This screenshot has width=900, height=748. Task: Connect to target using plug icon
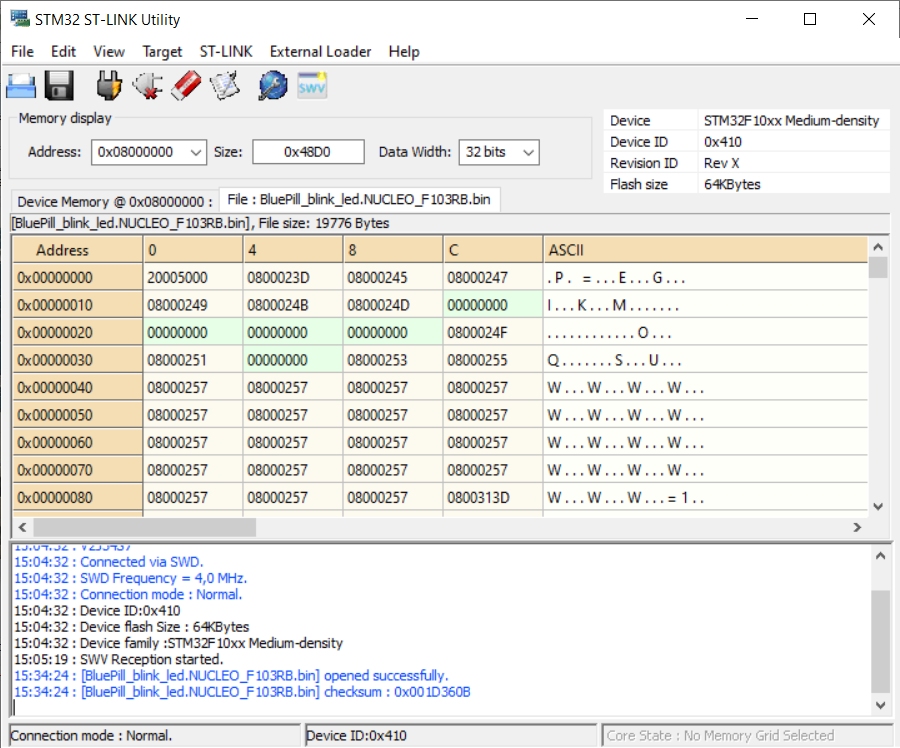coord(109,86)
